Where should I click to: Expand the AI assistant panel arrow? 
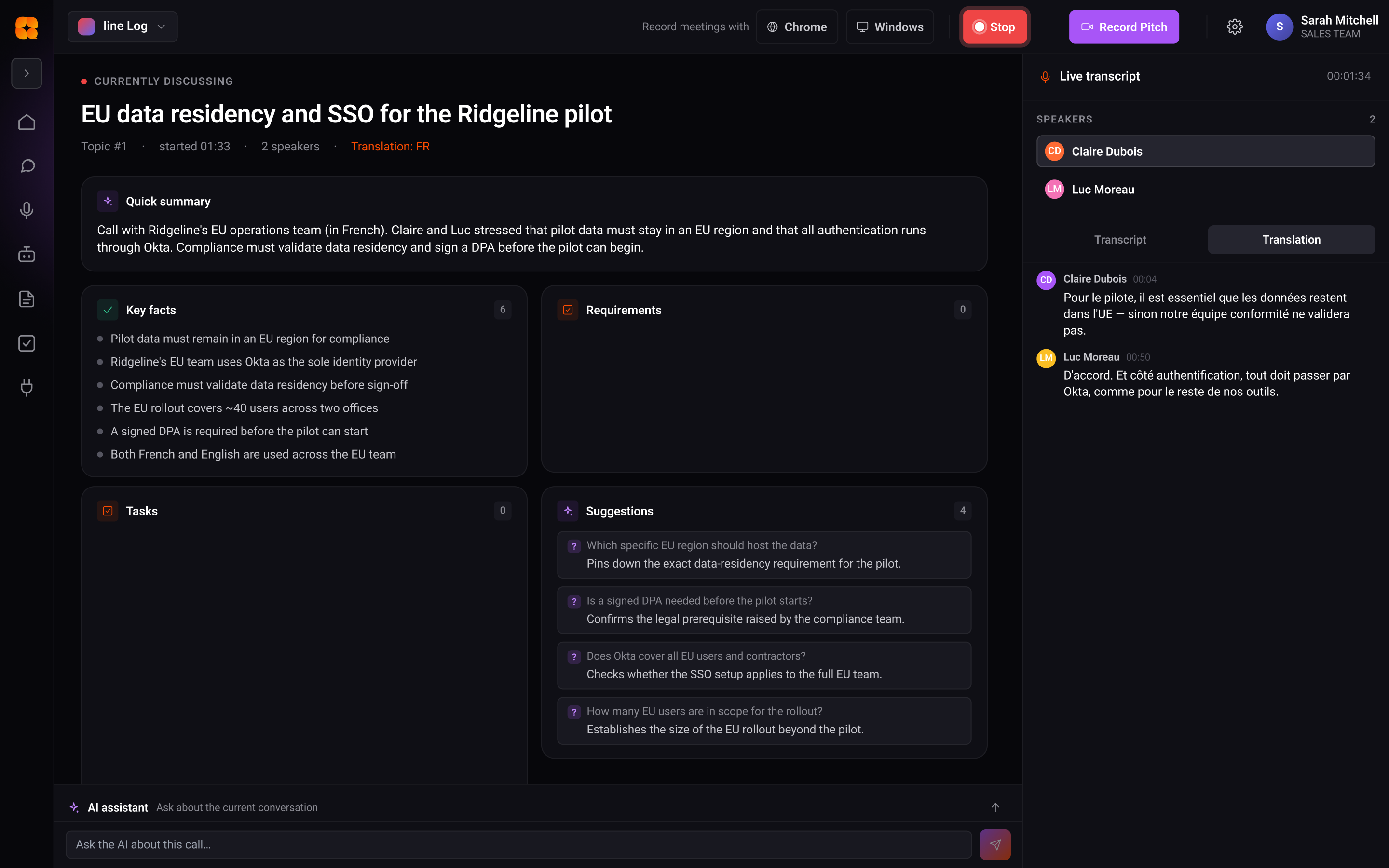tap(994, 807)
